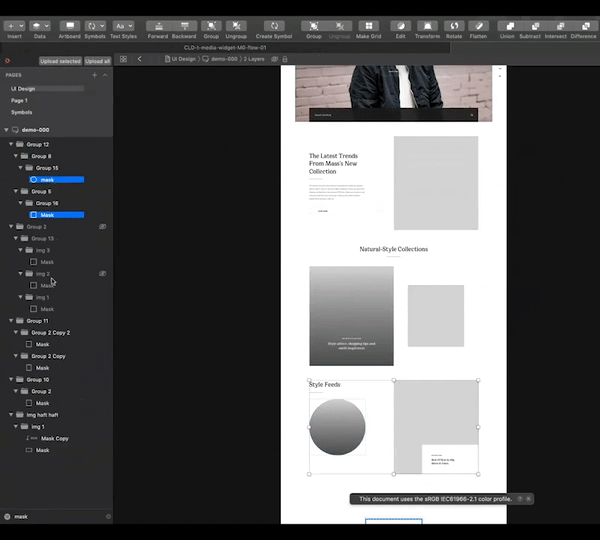The width and height of the screenshot is (600, 540).
Task: Select the Group 5 layer
Action: [41, 191]
